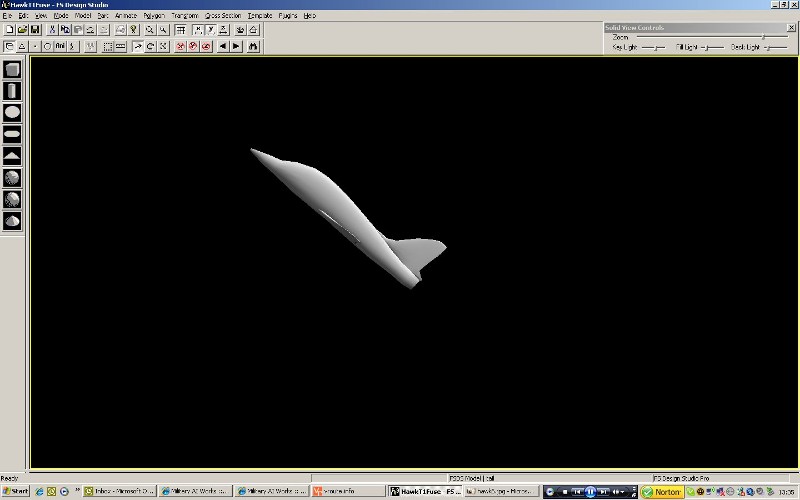Toggle the Y axis lock button
The image size is (800, 500).
point(210,30)
